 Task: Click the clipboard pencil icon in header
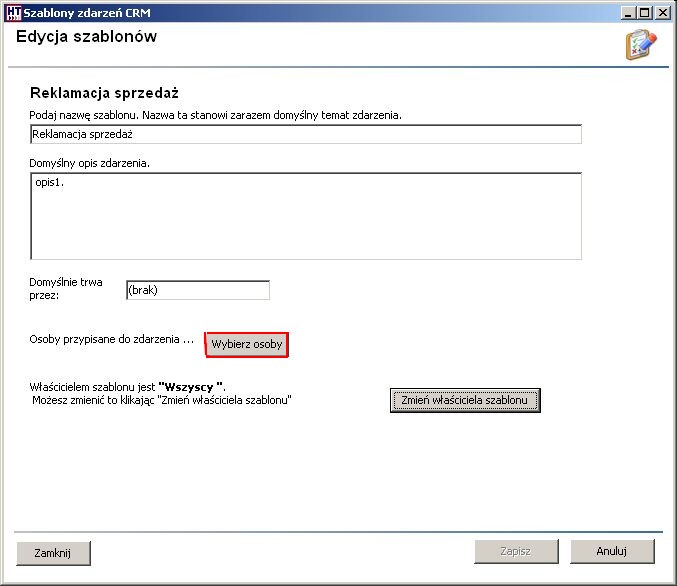coord(641,44)
